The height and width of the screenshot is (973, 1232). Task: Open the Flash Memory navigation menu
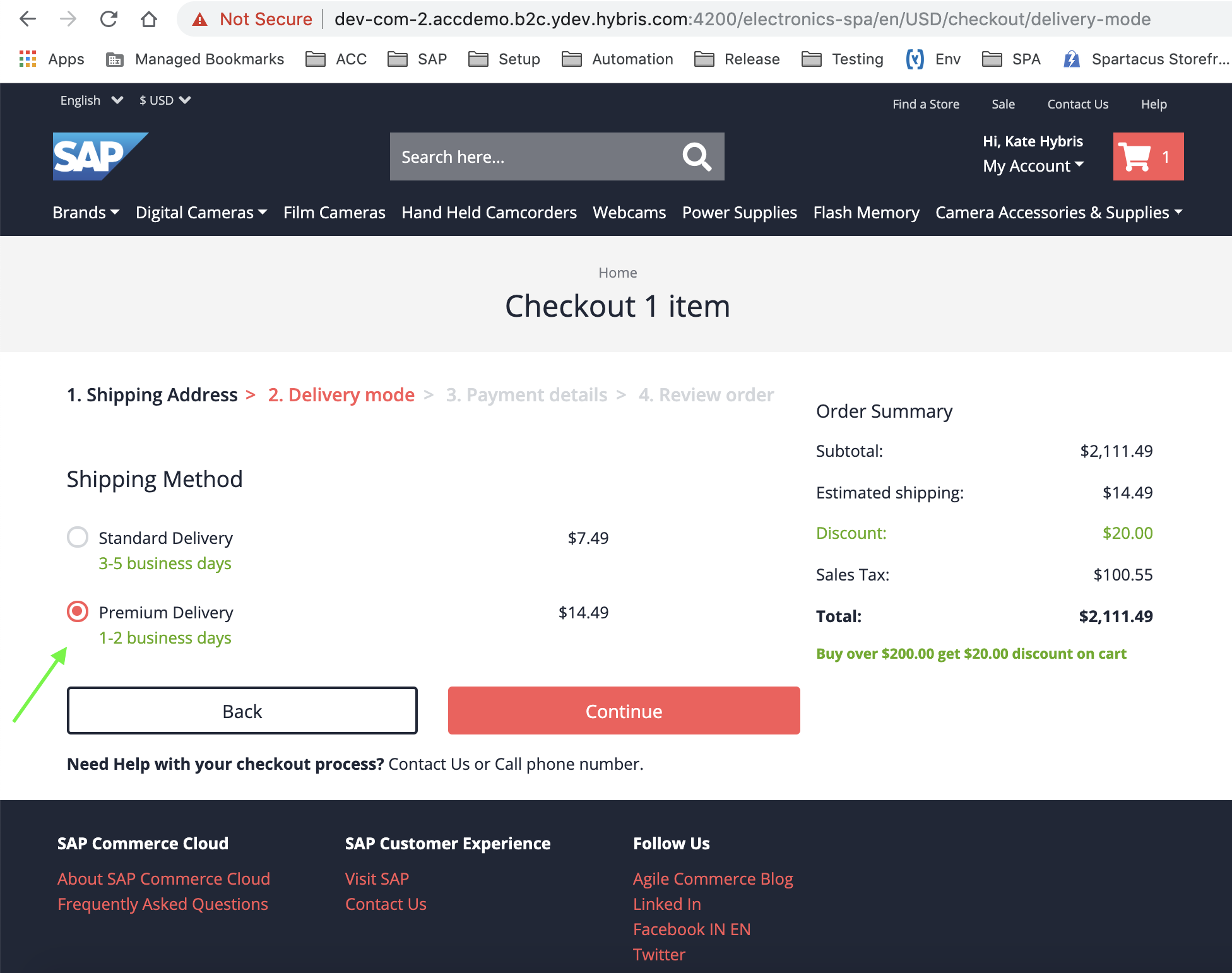(x=866, y=213)
